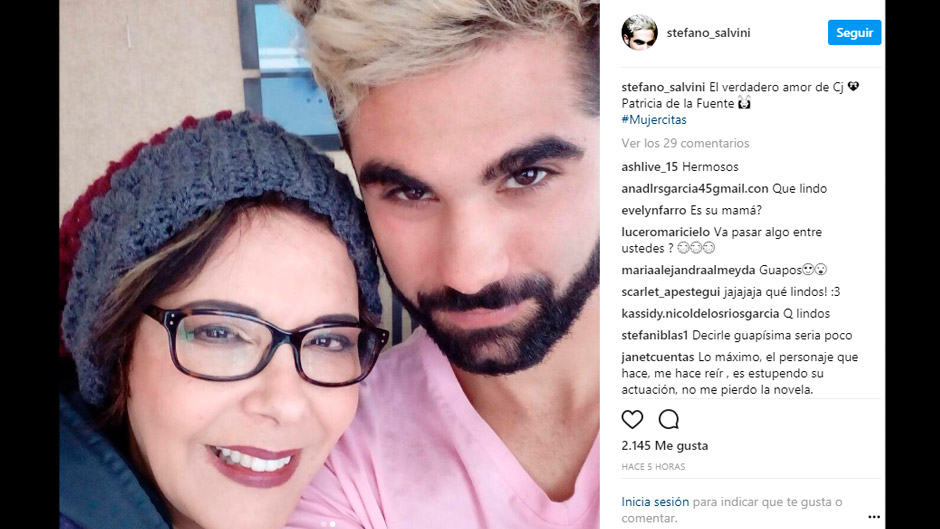The height and width of the screenshot is (529, 940).
Task: Follow with the Seguir button
Action: tap(854, 32)
